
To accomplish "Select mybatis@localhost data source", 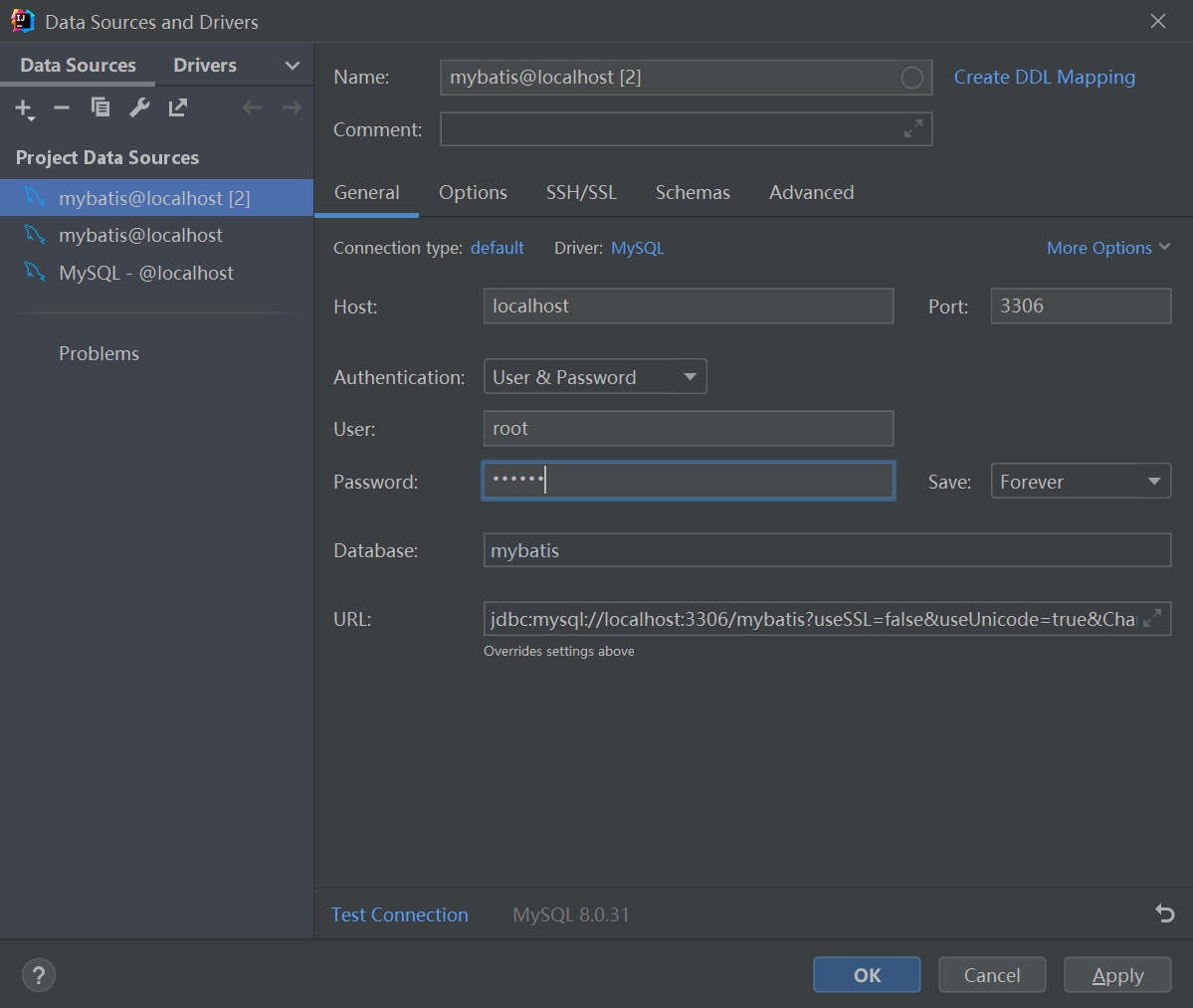I will 157,235.
